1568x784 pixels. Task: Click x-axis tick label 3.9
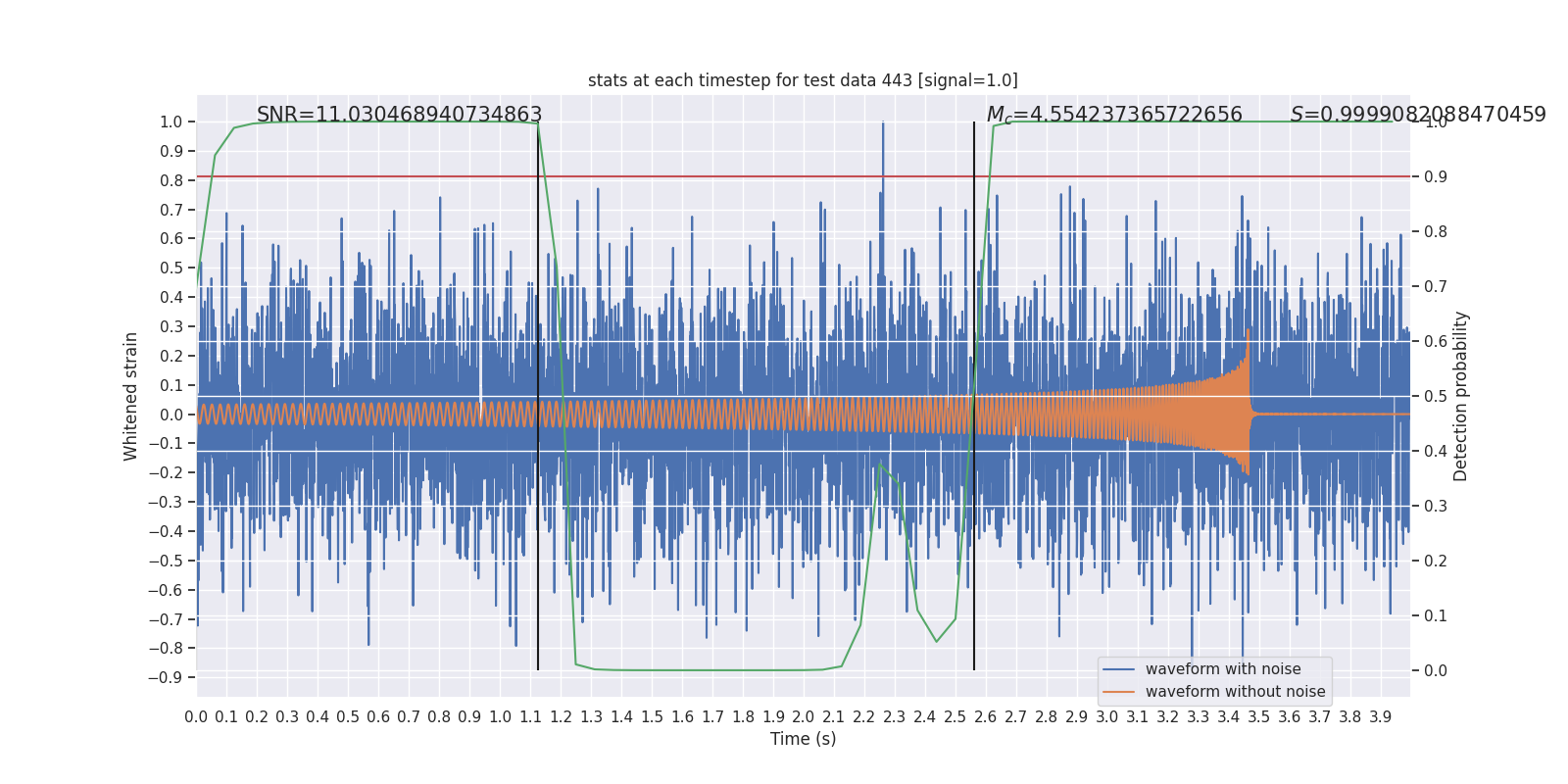pyautogui.click(x=1381, y=717)
